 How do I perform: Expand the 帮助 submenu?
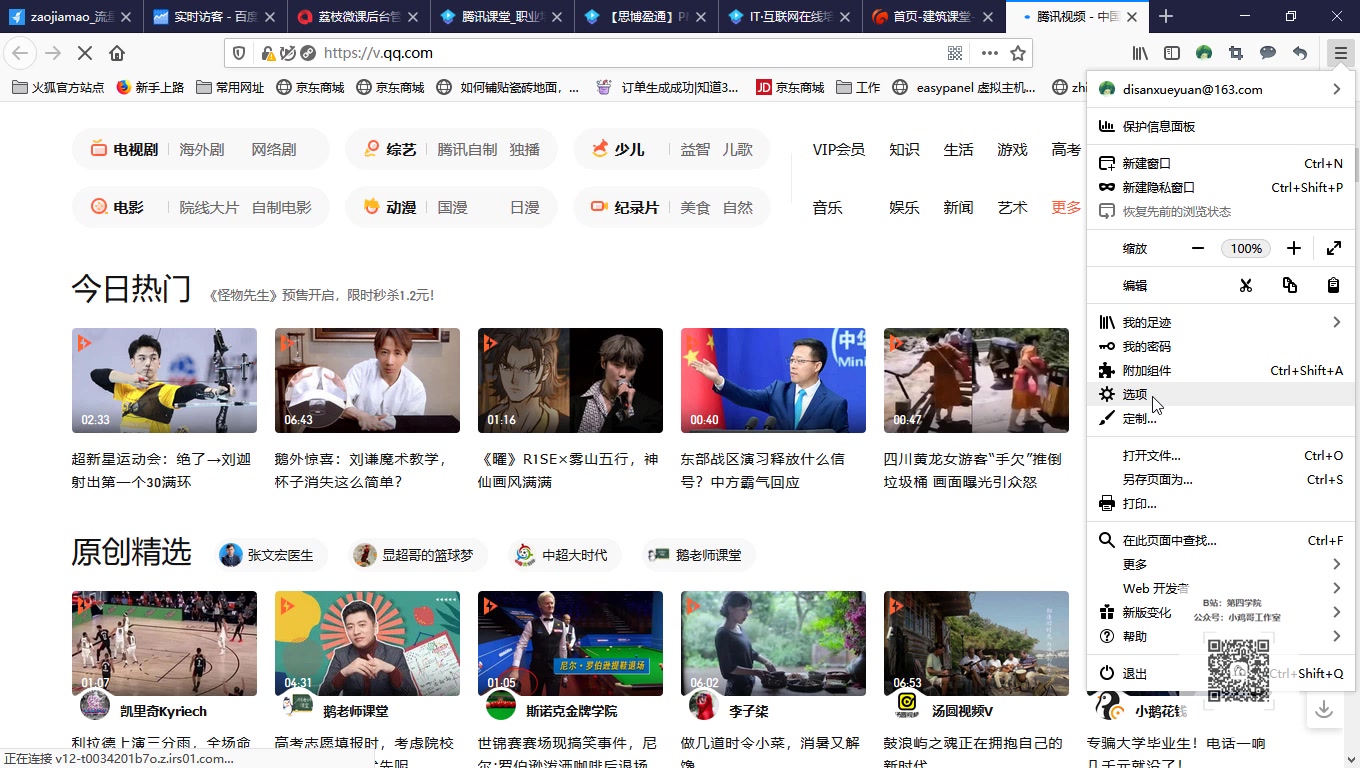[x=1221, y=636]
